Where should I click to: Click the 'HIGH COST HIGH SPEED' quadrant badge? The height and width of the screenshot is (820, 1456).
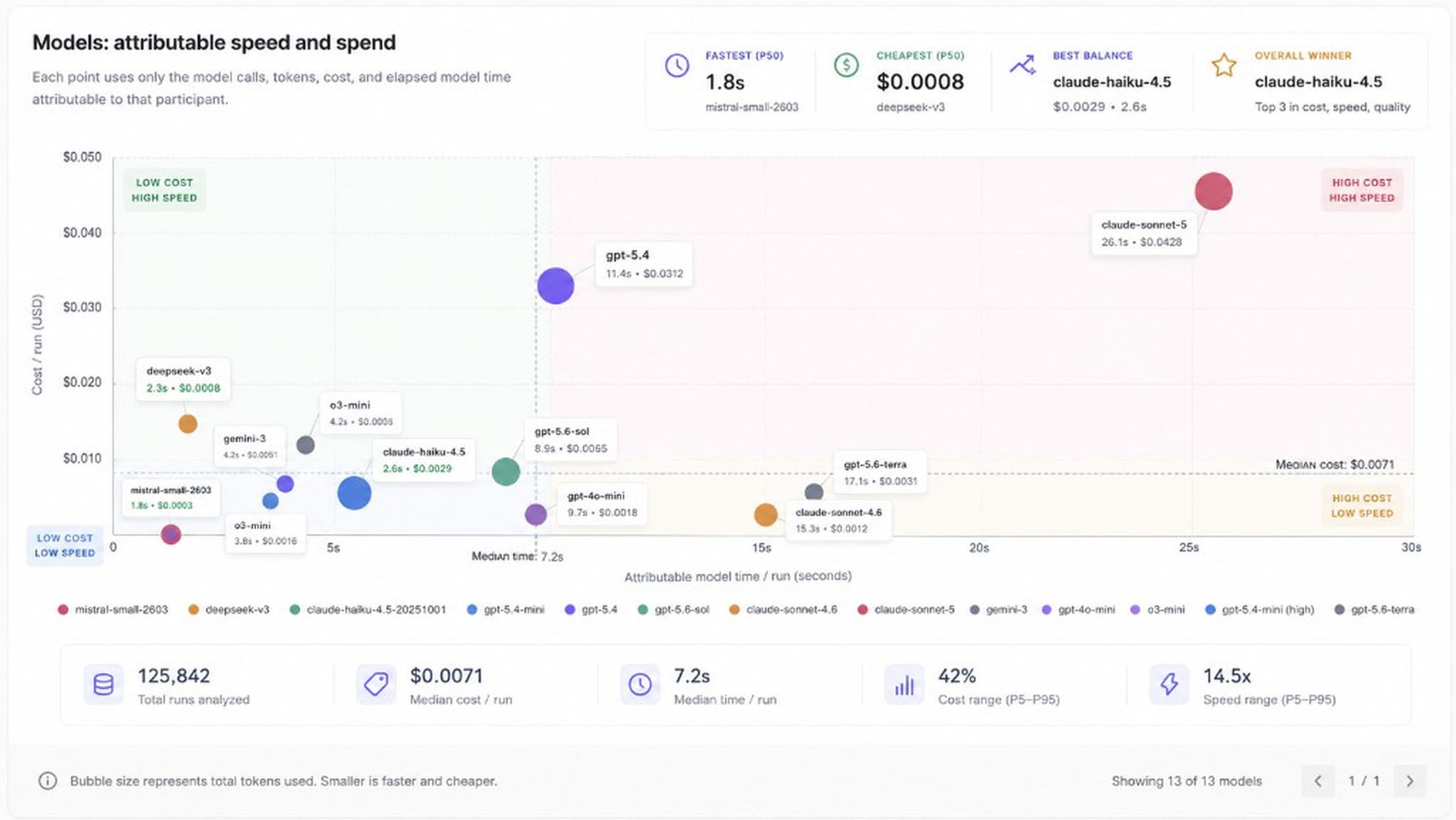click(x=1361, y=190)
